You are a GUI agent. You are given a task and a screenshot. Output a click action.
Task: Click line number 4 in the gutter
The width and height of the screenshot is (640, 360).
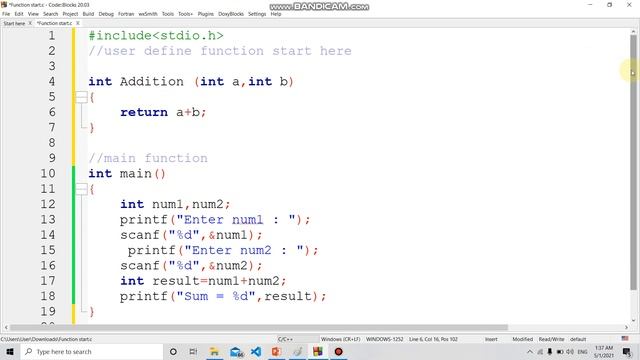[x=52, y=81]
